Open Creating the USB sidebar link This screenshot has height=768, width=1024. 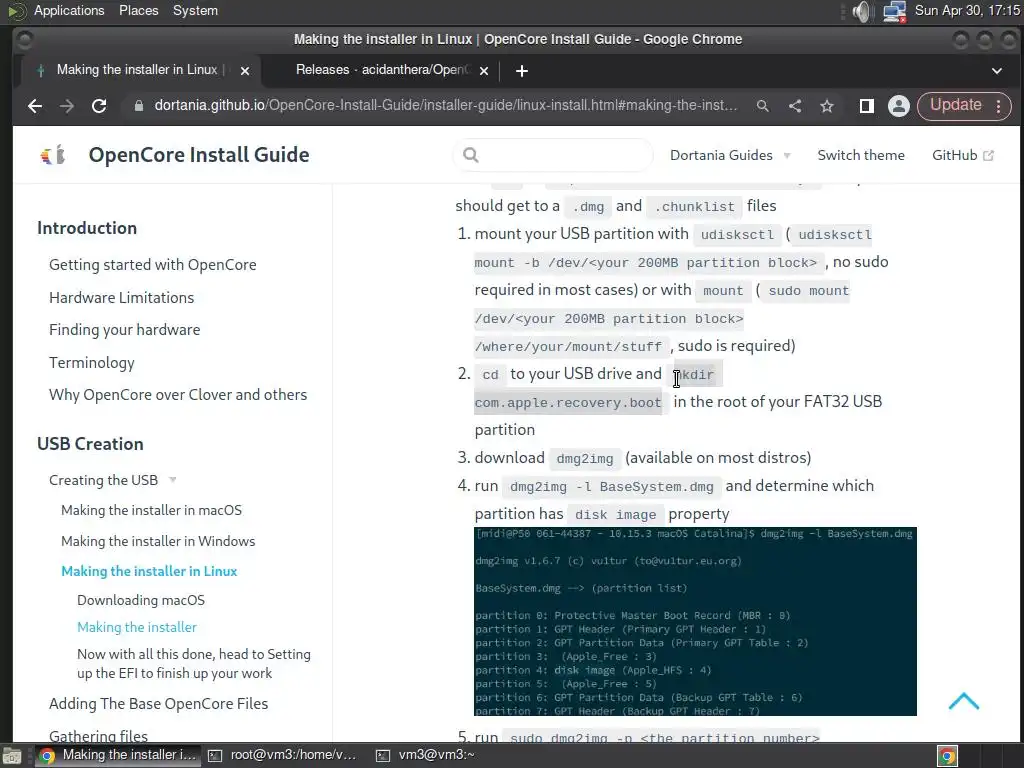point(103,480)
